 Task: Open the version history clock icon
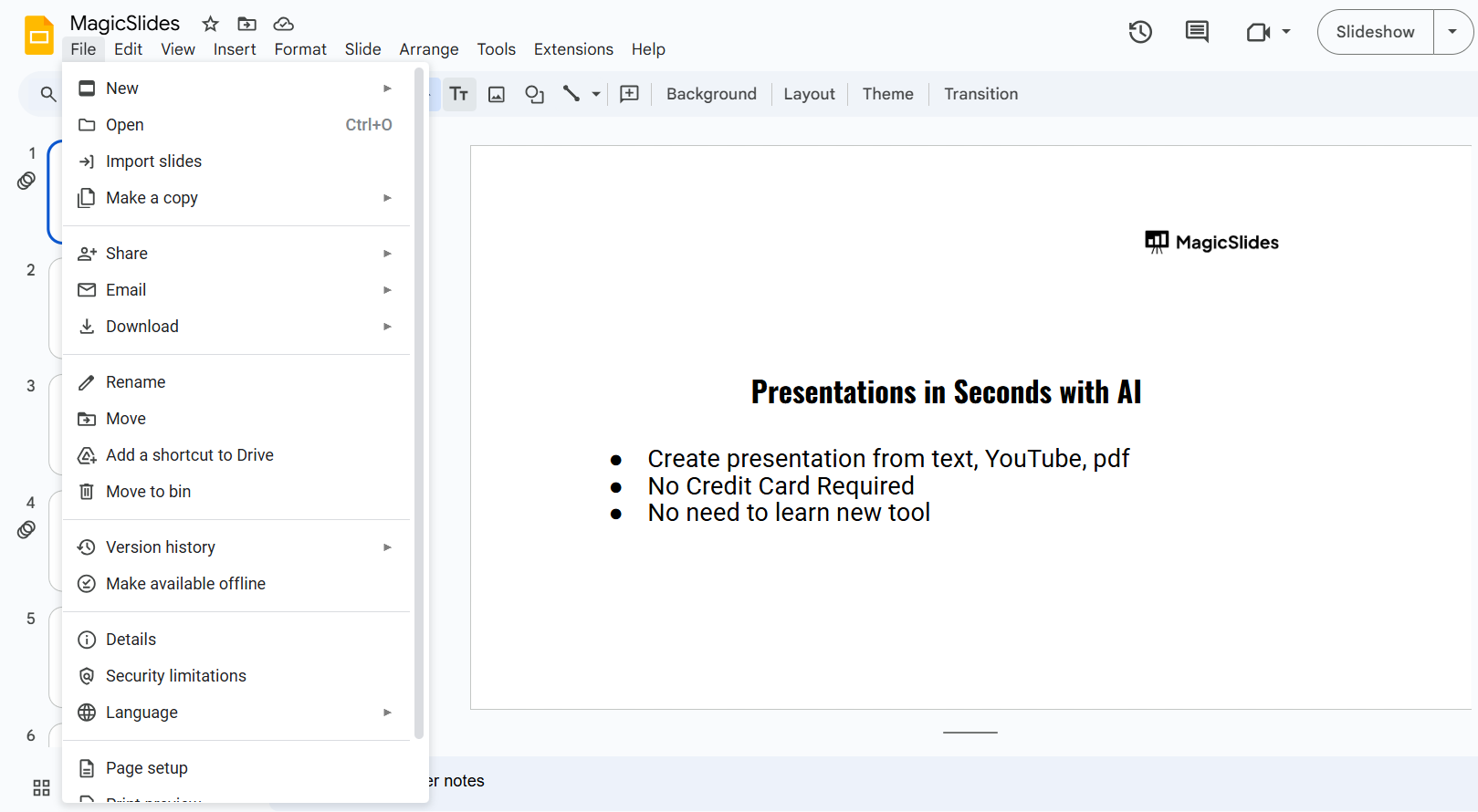pos(1140,32)
